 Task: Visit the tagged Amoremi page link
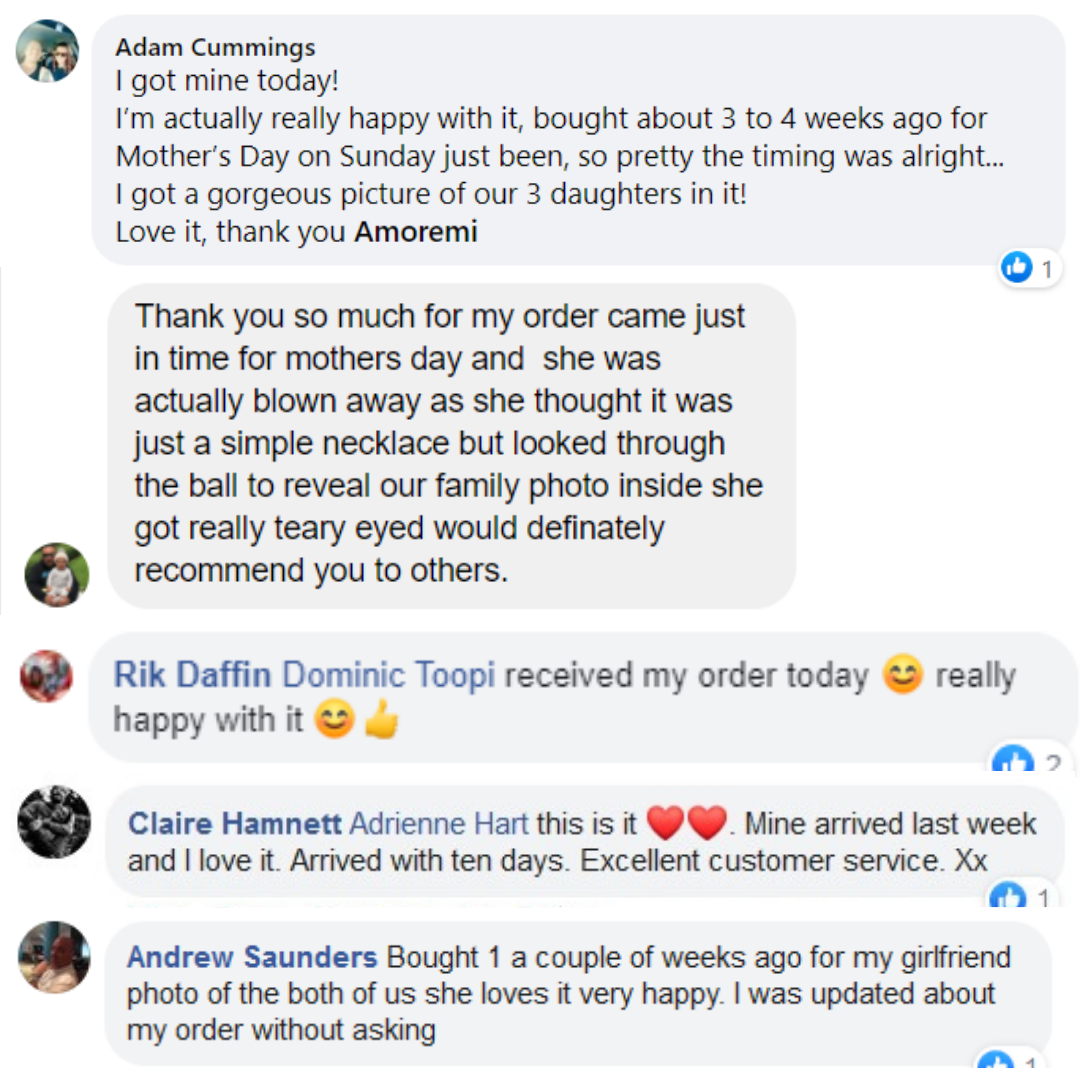tap(417, 232)
